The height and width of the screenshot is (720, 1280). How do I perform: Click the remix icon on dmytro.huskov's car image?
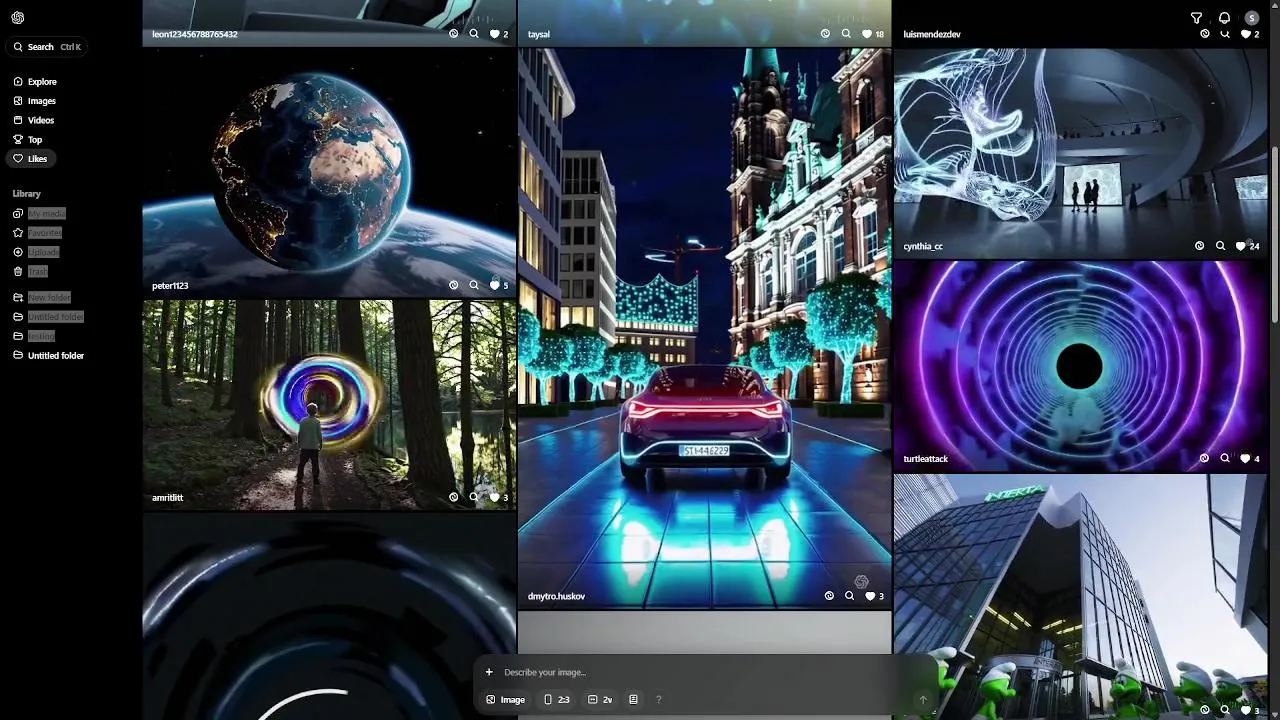pyautogui.click(x=829, y=596)
